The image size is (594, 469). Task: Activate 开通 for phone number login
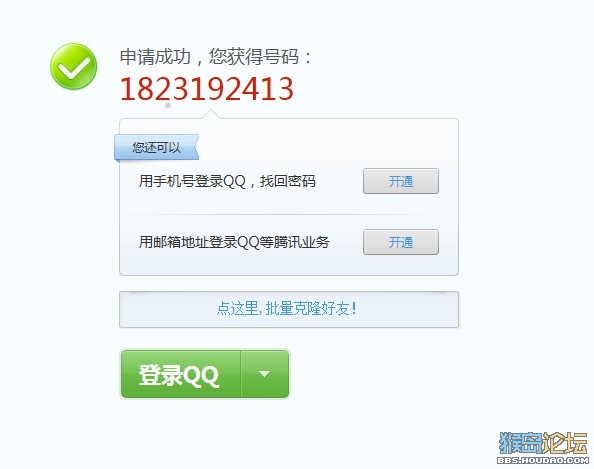401,181
